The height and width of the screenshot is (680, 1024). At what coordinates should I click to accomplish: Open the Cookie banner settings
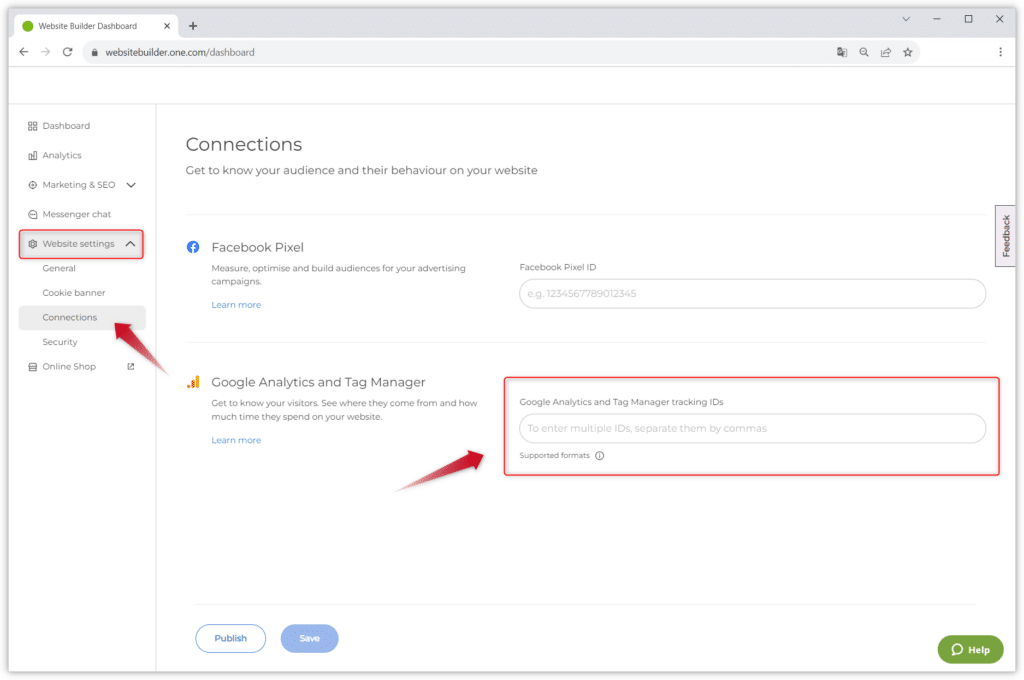point(74,293)
